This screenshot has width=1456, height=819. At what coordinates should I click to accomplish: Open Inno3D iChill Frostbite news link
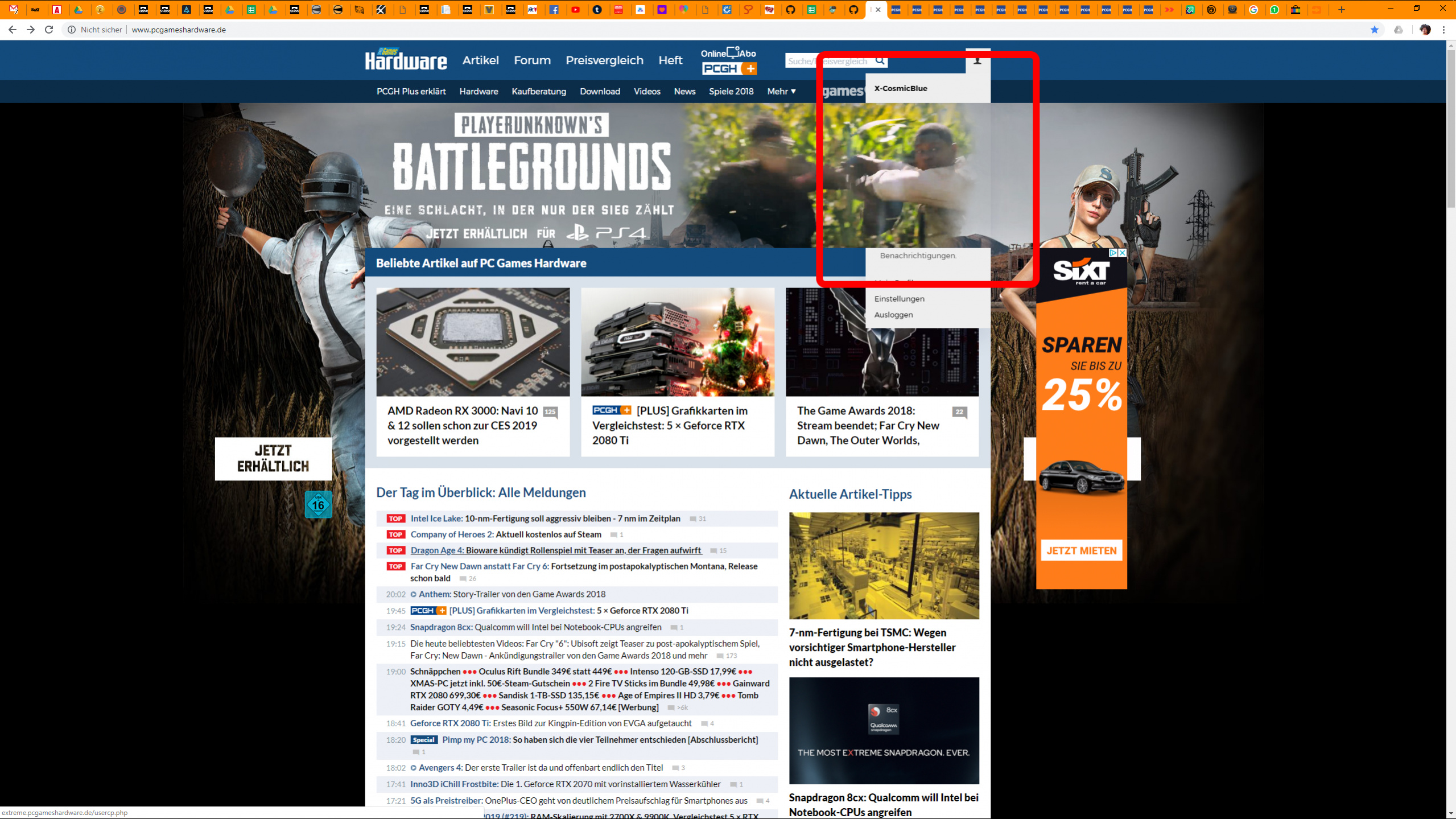565,784
